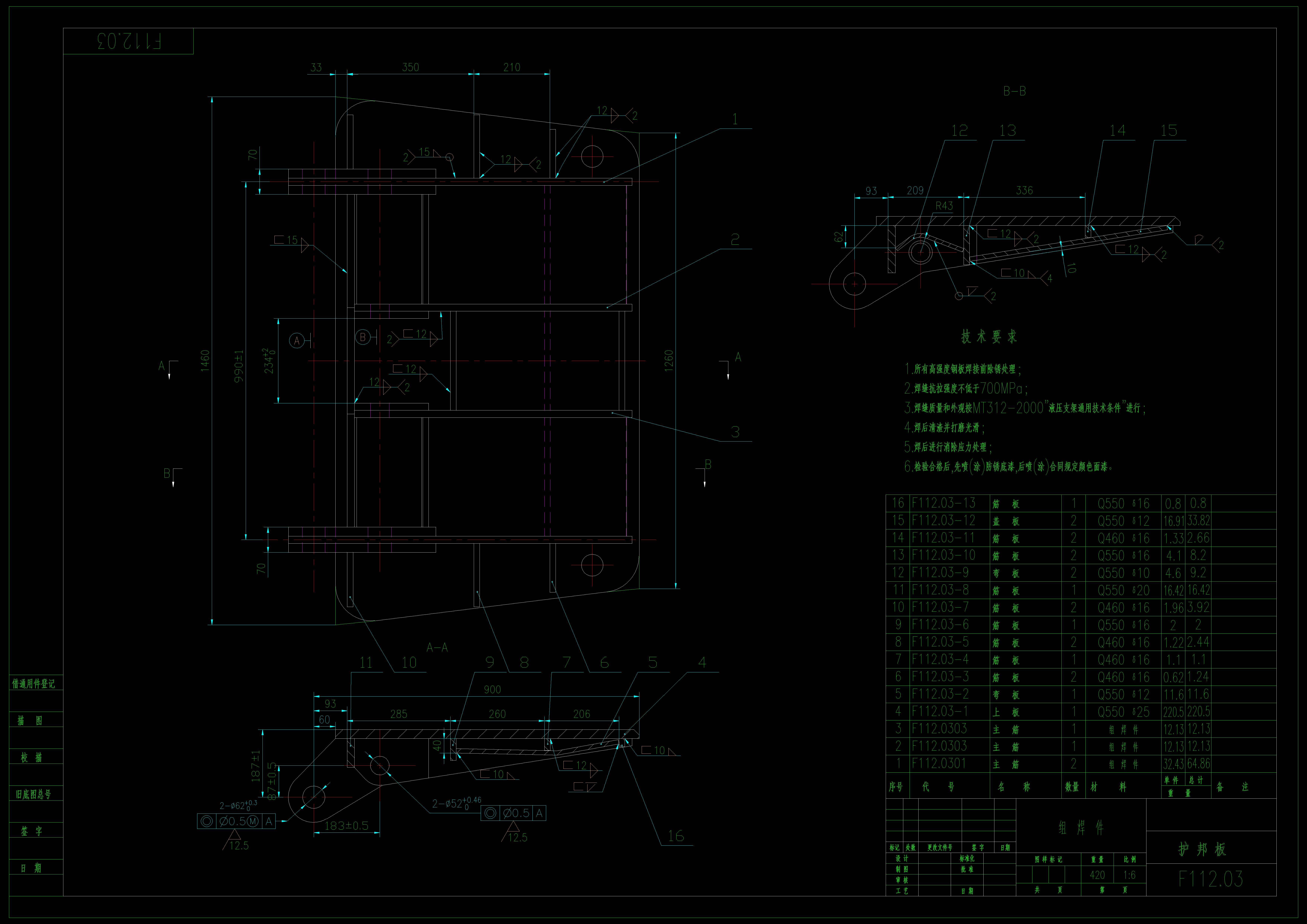Click the "A-A" section view title
The height and width of the screenshot is (924, 1307).
coord(437,647)
